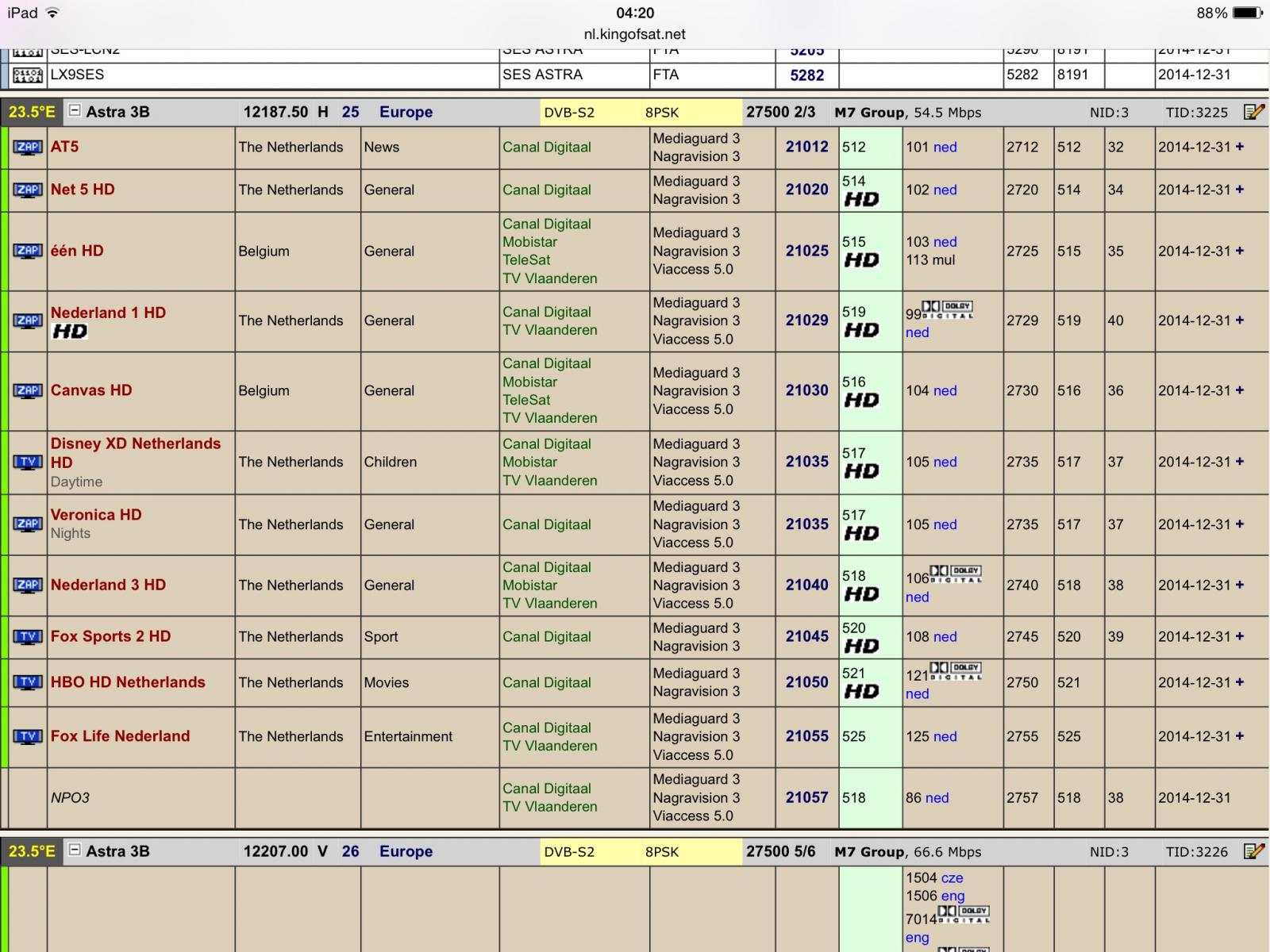Click transponder number 26 link
The image size is (1270, 952).
pyautogui.click(x=350, y=851)
